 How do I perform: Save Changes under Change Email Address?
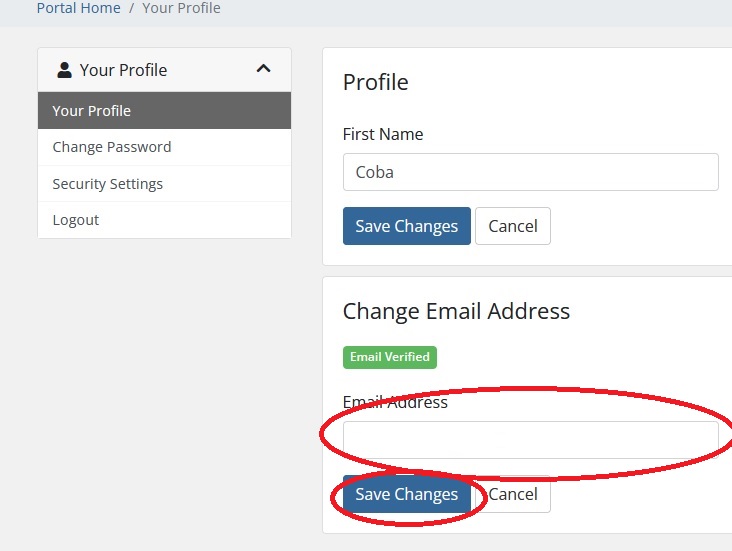[406, 494]
